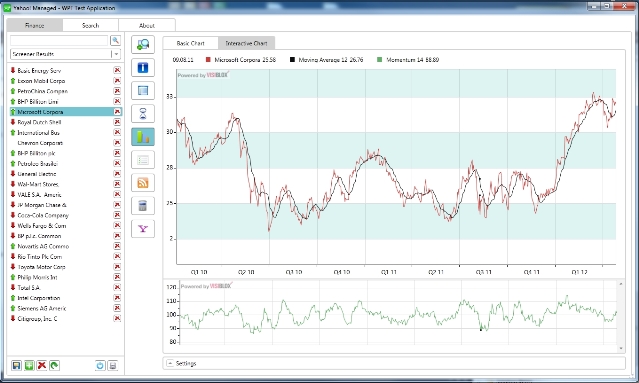Open the stock screener search tool
This screenshot has width=639, height=383.
143,45
